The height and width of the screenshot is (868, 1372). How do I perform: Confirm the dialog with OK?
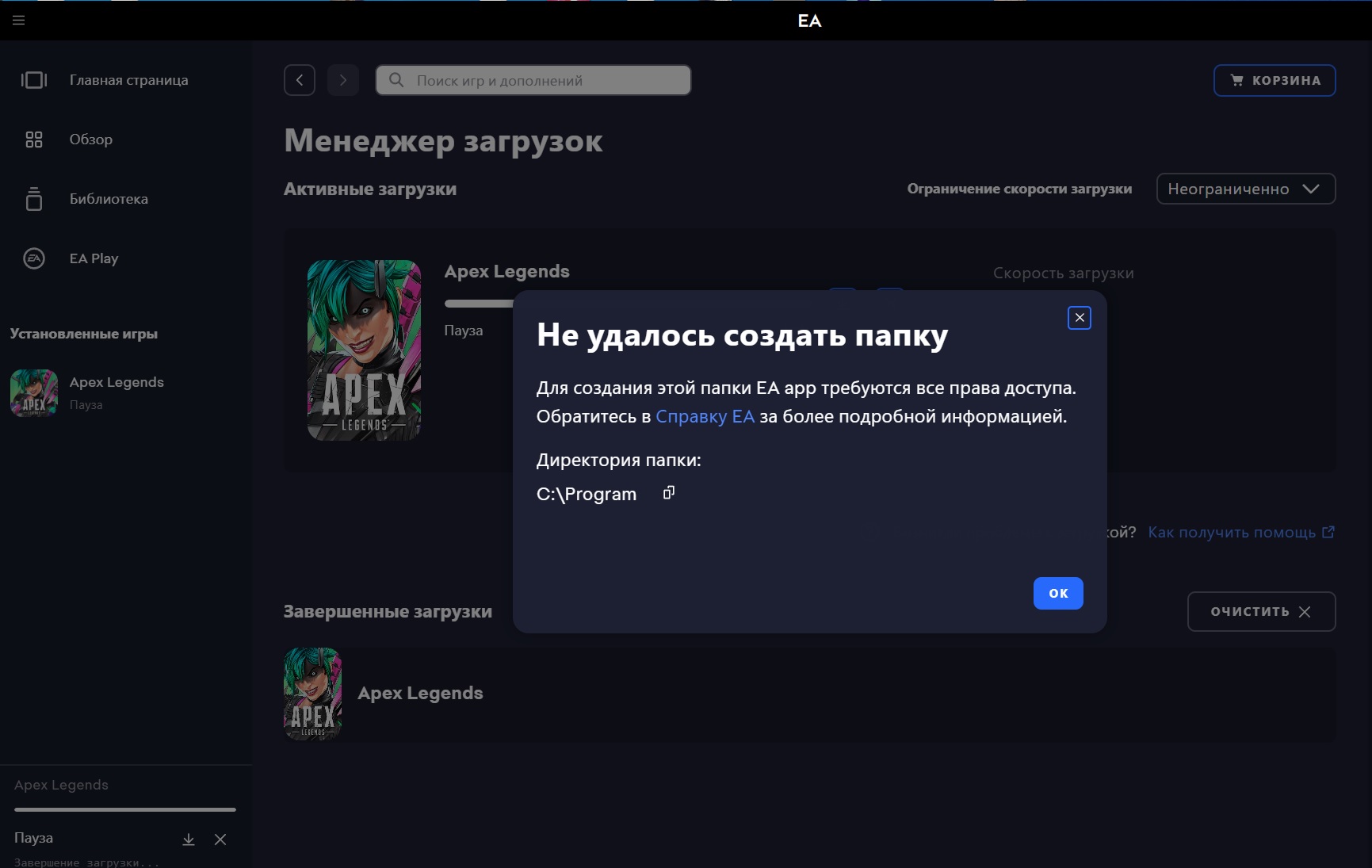pos(1058,593)
